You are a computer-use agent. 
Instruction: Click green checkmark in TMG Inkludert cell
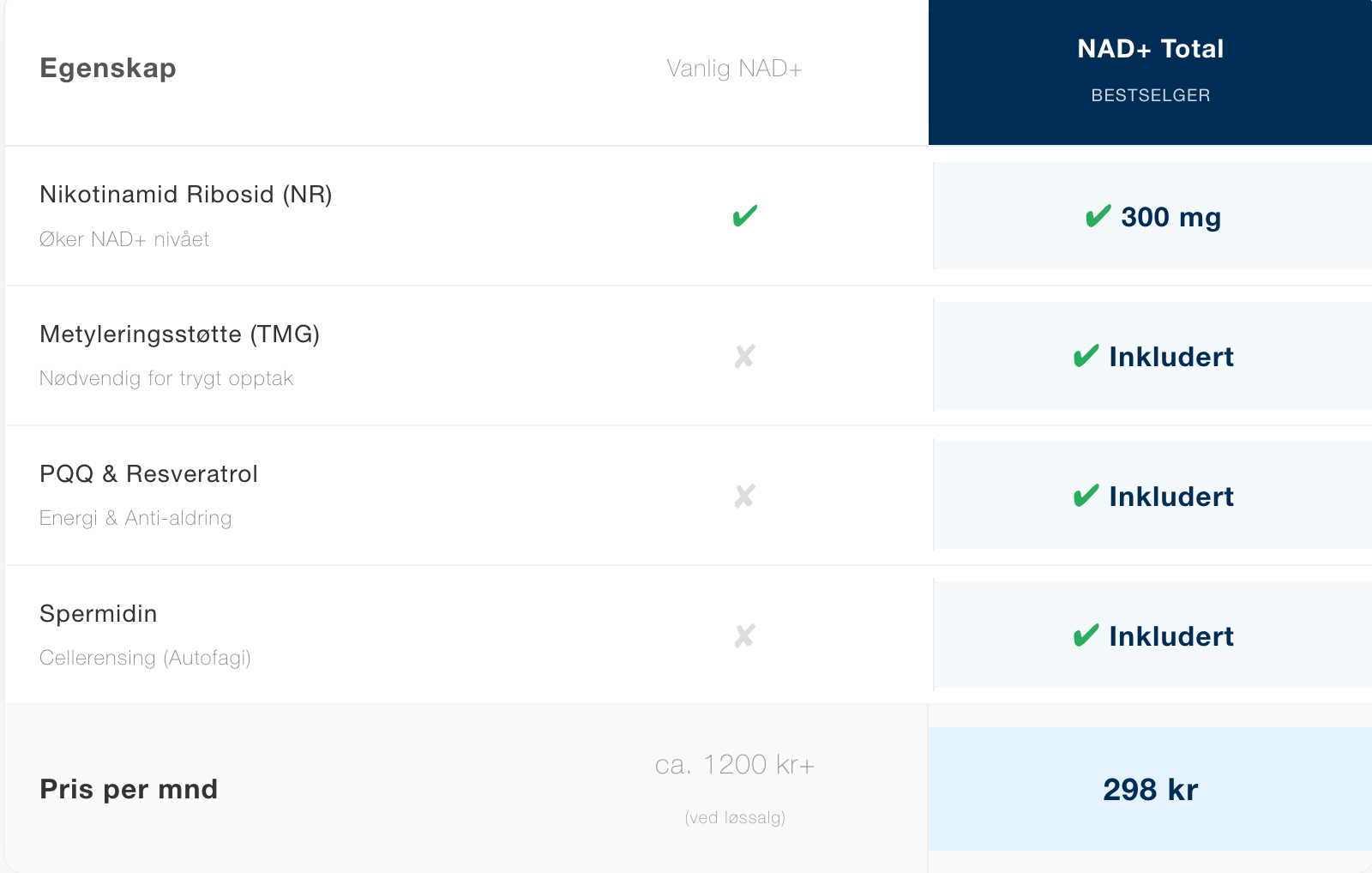(1086, 356)
